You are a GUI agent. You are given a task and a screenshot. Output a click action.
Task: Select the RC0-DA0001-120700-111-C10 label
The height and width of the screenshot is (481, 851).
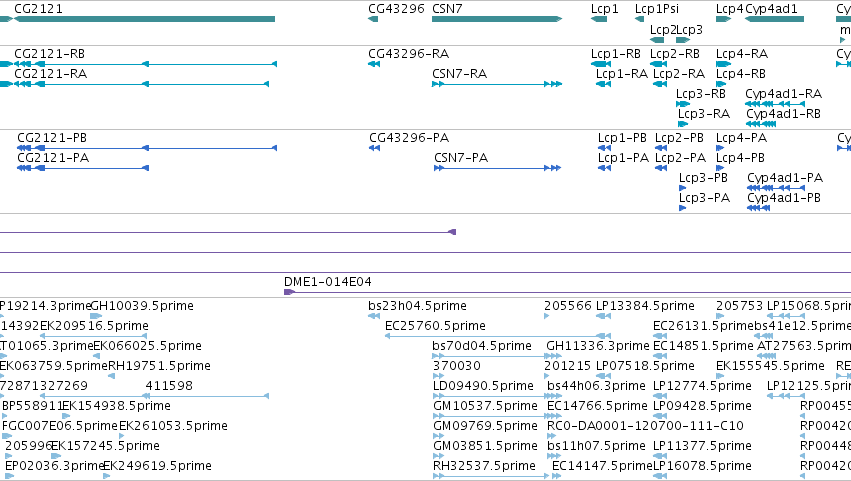[645, 426]
